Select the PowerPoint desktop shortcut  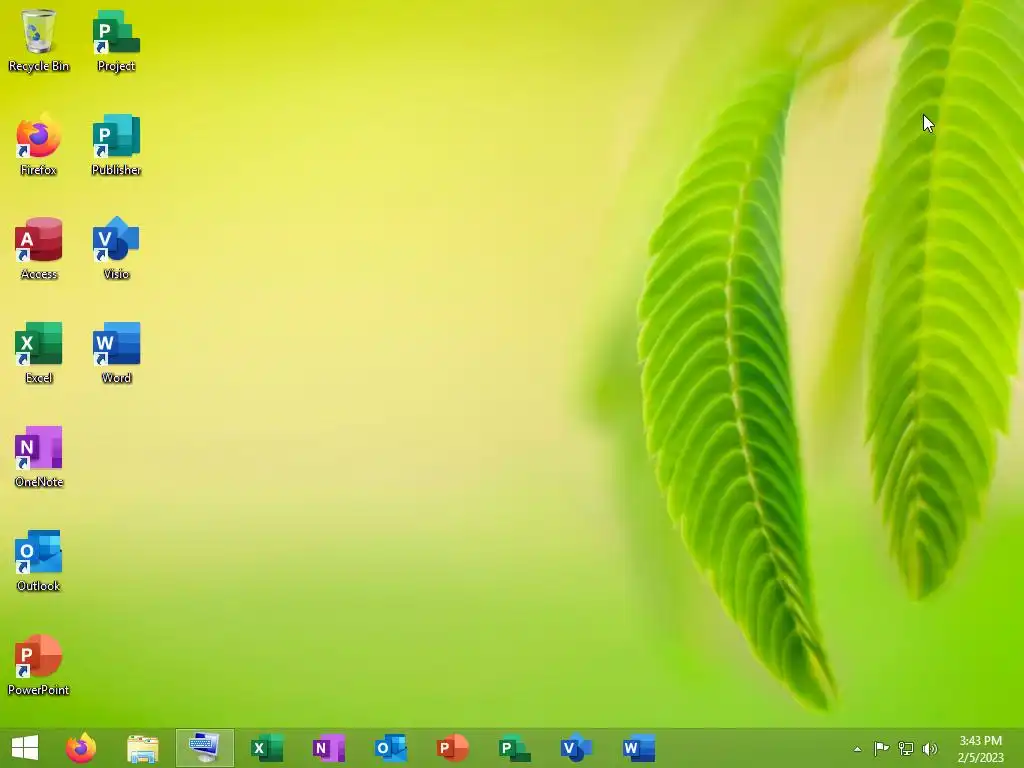39,664
